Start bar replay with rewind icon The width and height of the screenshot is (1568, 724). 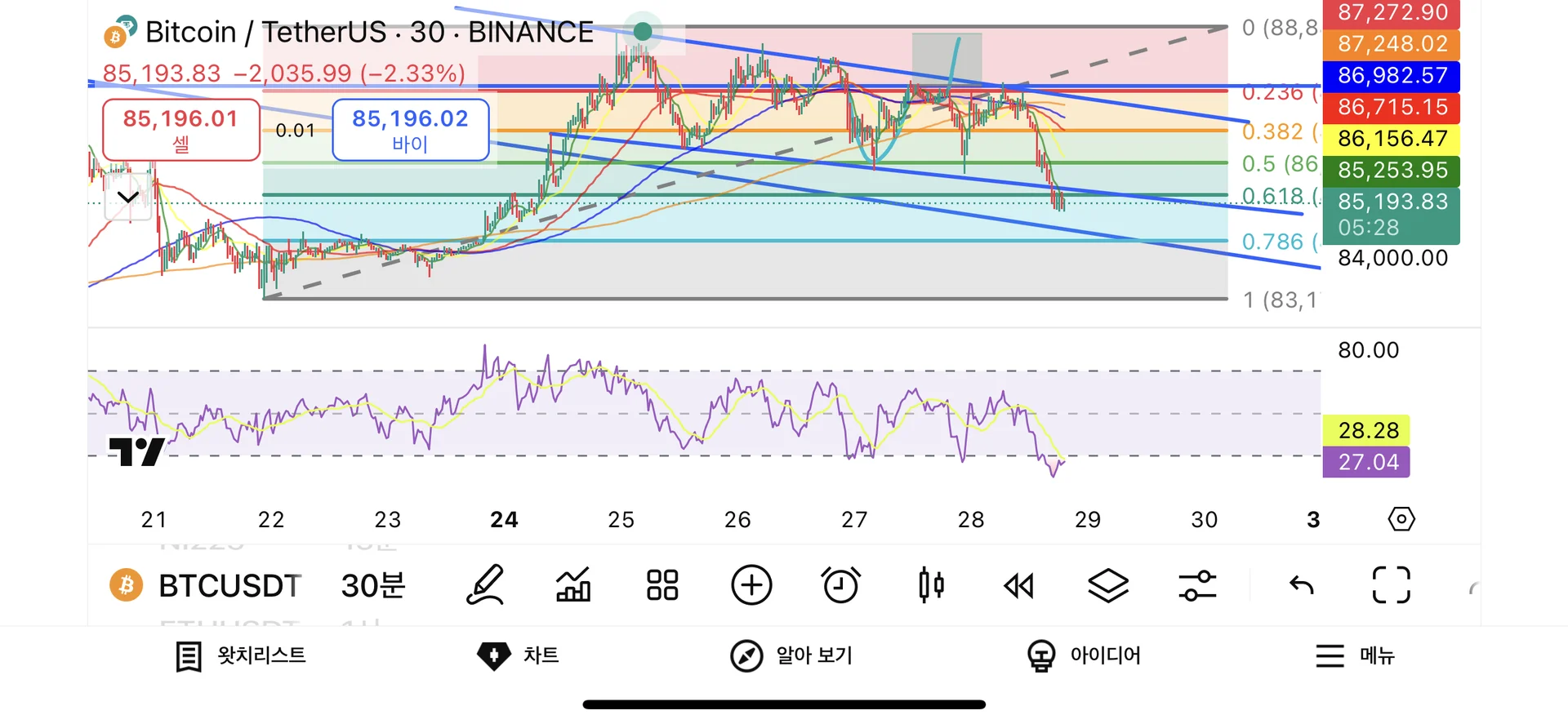pos(1019,585)
